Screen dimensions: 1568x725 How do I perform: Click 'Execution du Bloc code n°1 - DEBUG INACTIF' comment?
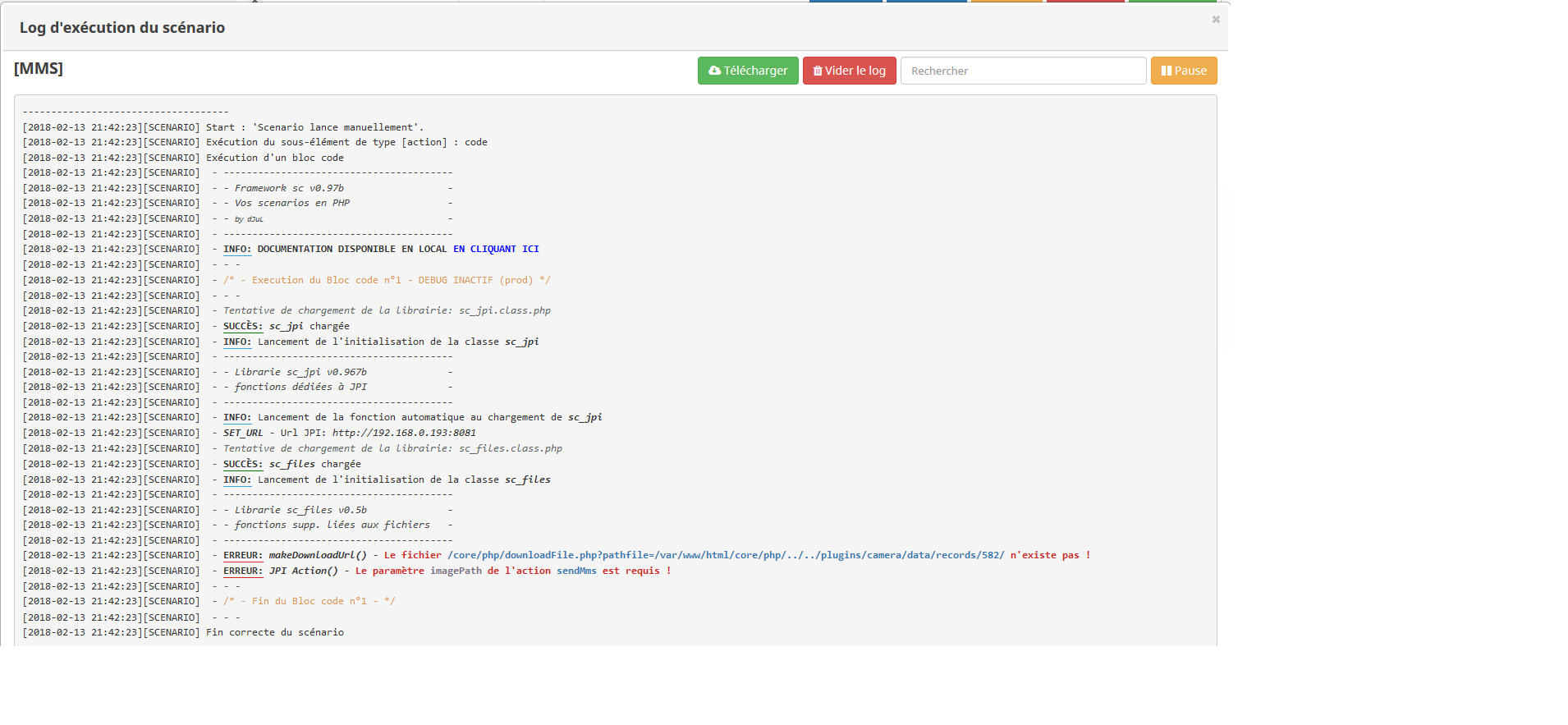(387, 280)
